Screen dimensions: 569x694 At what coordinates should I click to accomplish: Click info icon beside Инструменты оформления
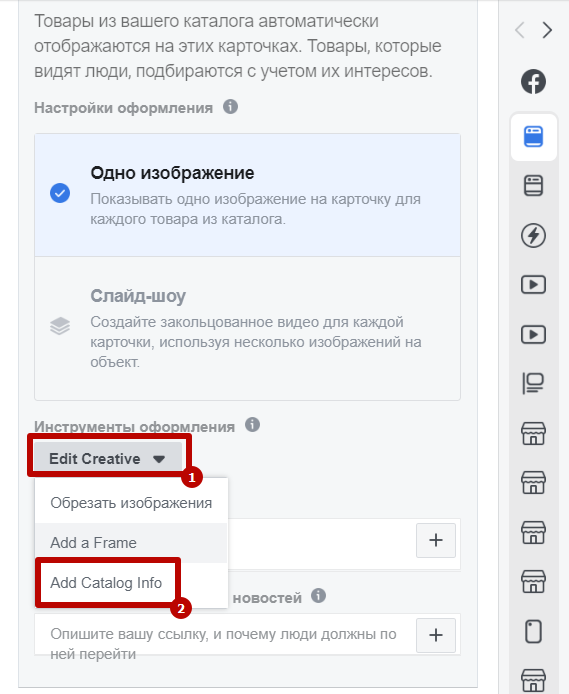pos(252,425)
